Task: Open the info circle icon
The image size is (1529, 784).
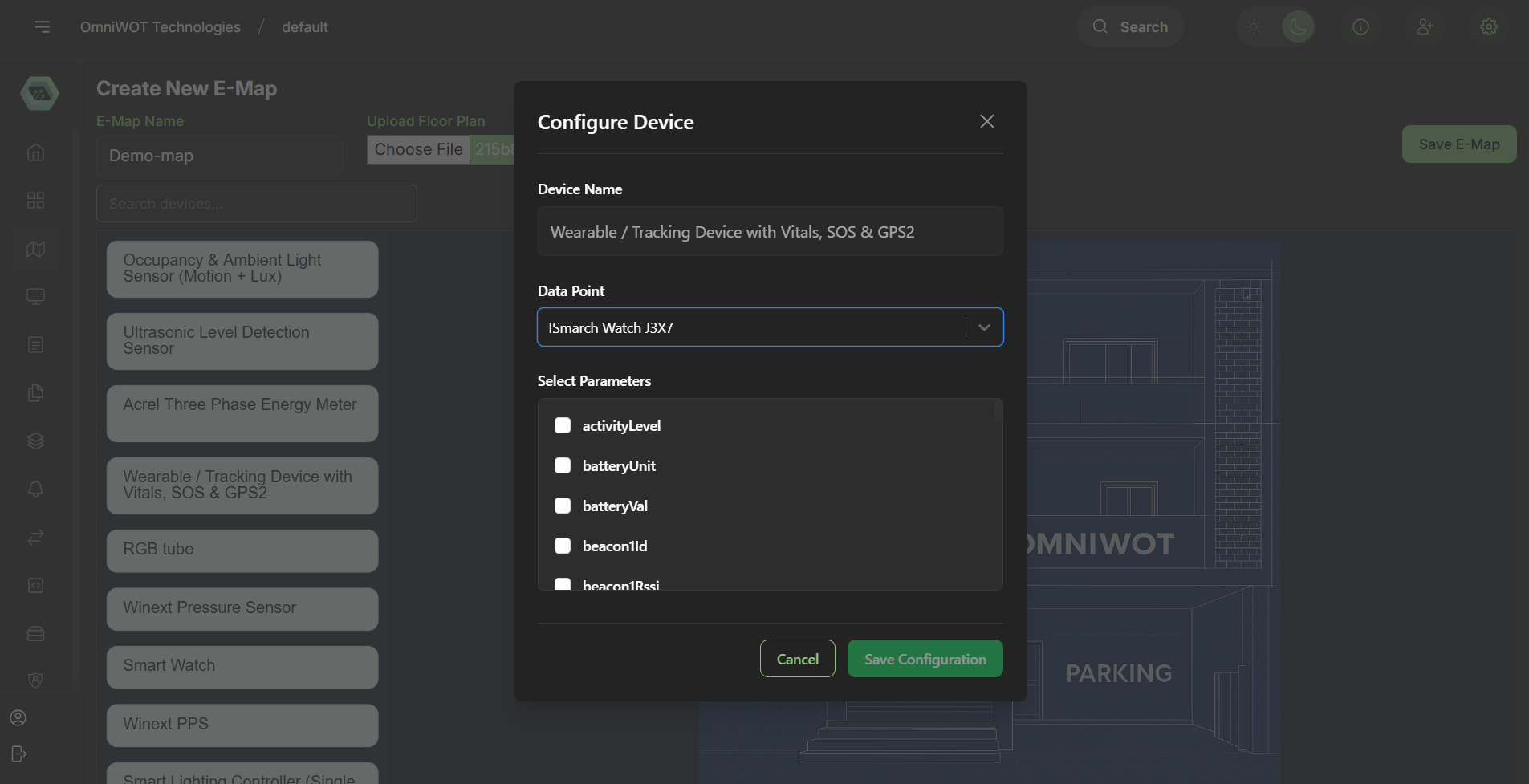Action: click(x=1360, y=27)
